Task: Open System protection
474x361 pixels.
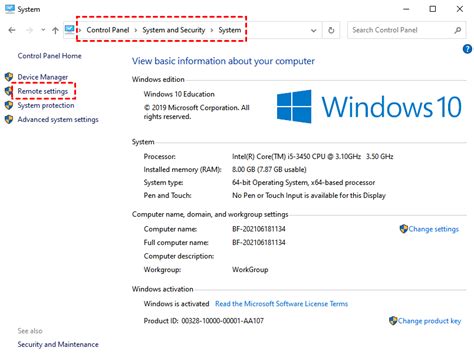Action: 46,105
